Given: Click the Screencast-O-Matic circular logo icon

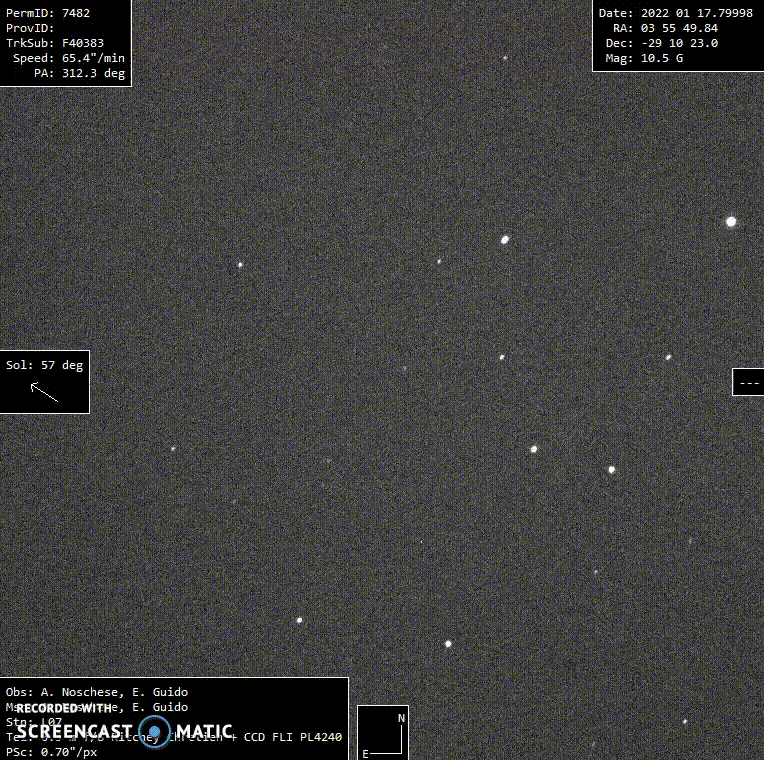Looking at the screenshot, I should [154, 731].
